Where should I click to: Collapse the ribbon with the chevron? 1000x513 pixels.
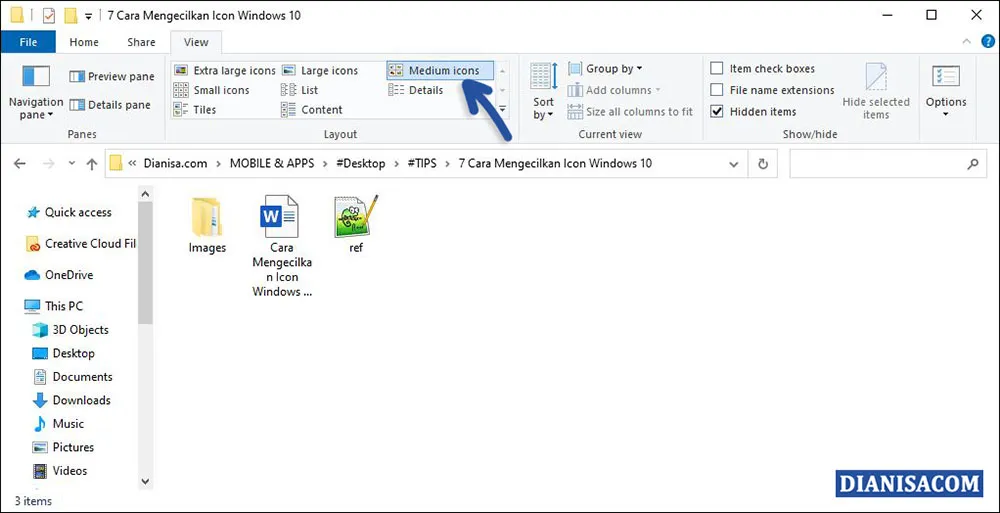[x=966, y=41]
